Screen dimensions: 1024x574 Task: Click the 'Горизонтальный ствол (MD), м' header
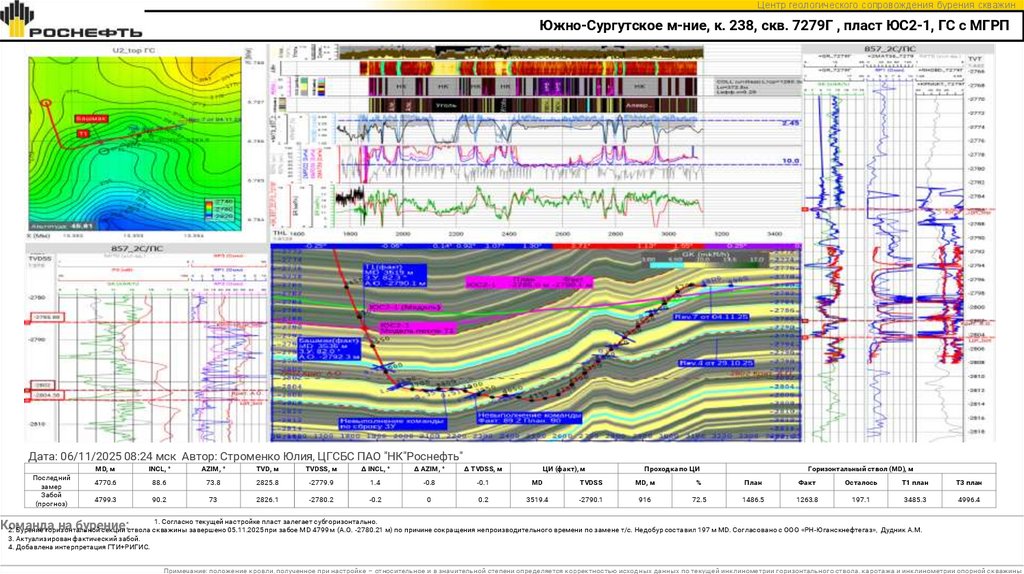coord(861,469)
